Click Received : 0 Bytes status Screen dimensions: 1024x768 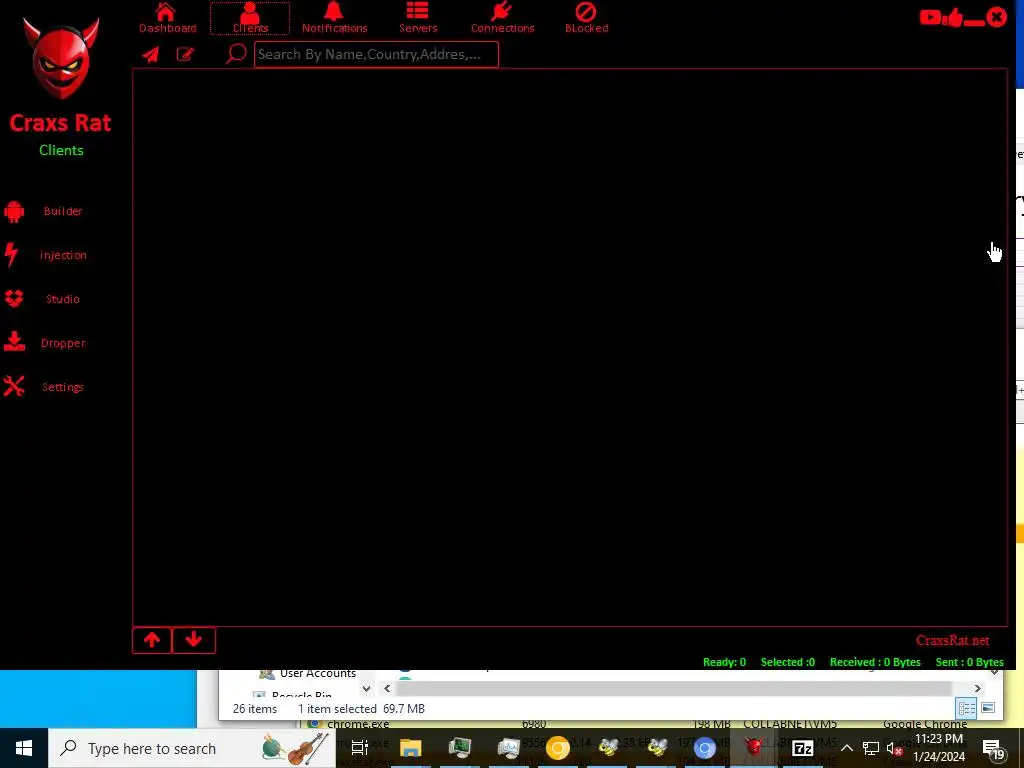coord(875,662)
